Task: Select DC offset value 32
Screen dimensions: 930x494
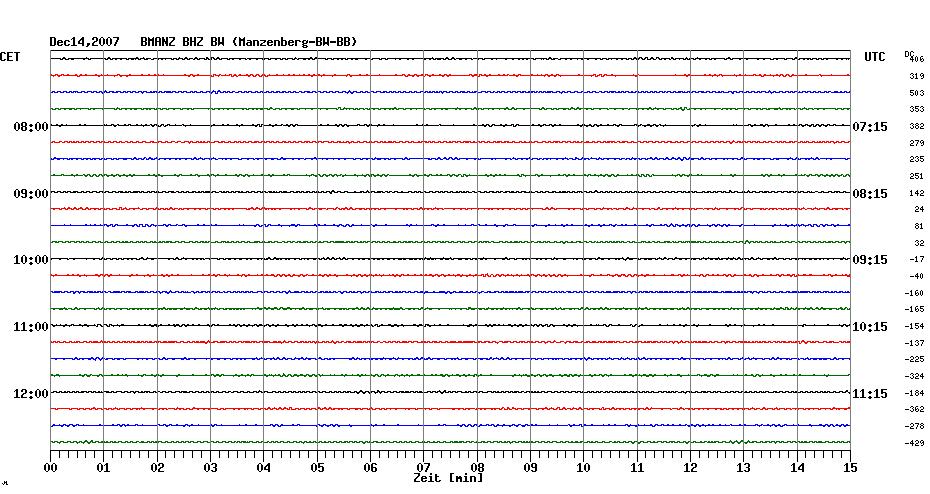Action: coord(919,243)
